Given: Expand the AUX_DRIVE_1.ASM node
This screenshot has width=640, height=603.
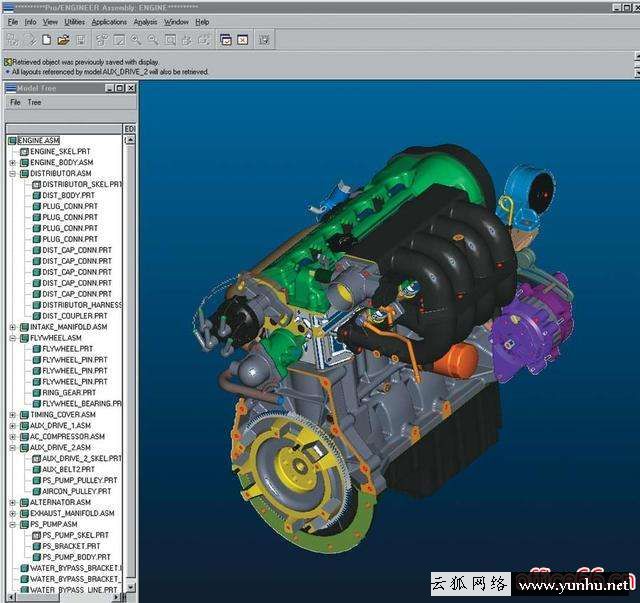Looking at the screenshot, I should tap(13, 425).
